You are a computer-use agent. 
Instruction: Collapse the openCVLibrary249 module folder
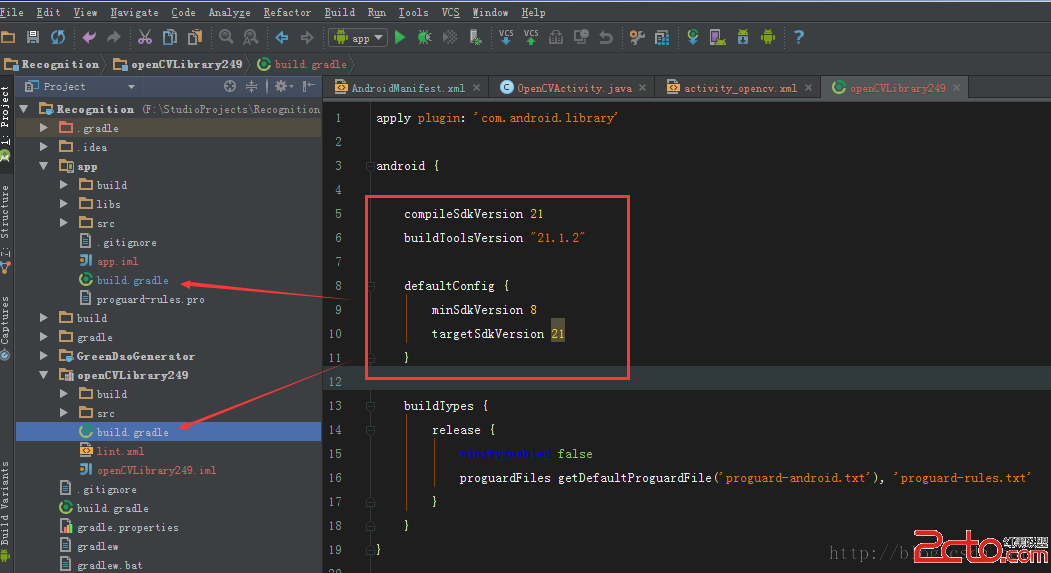(43, 375)
